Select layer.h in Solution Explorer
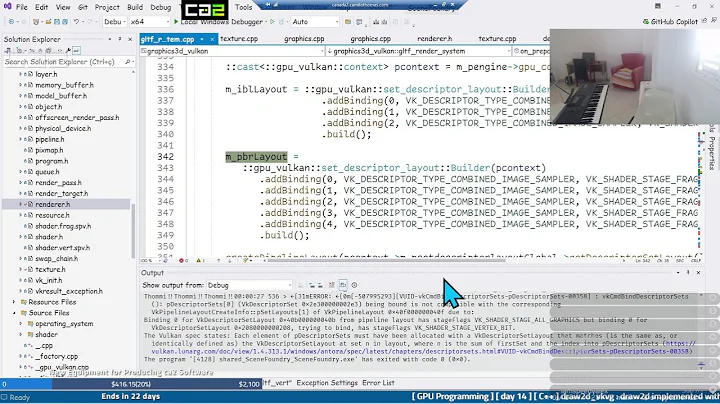This screenshot has width=720, height=404. pyautogui.click(x=46, y=74)
